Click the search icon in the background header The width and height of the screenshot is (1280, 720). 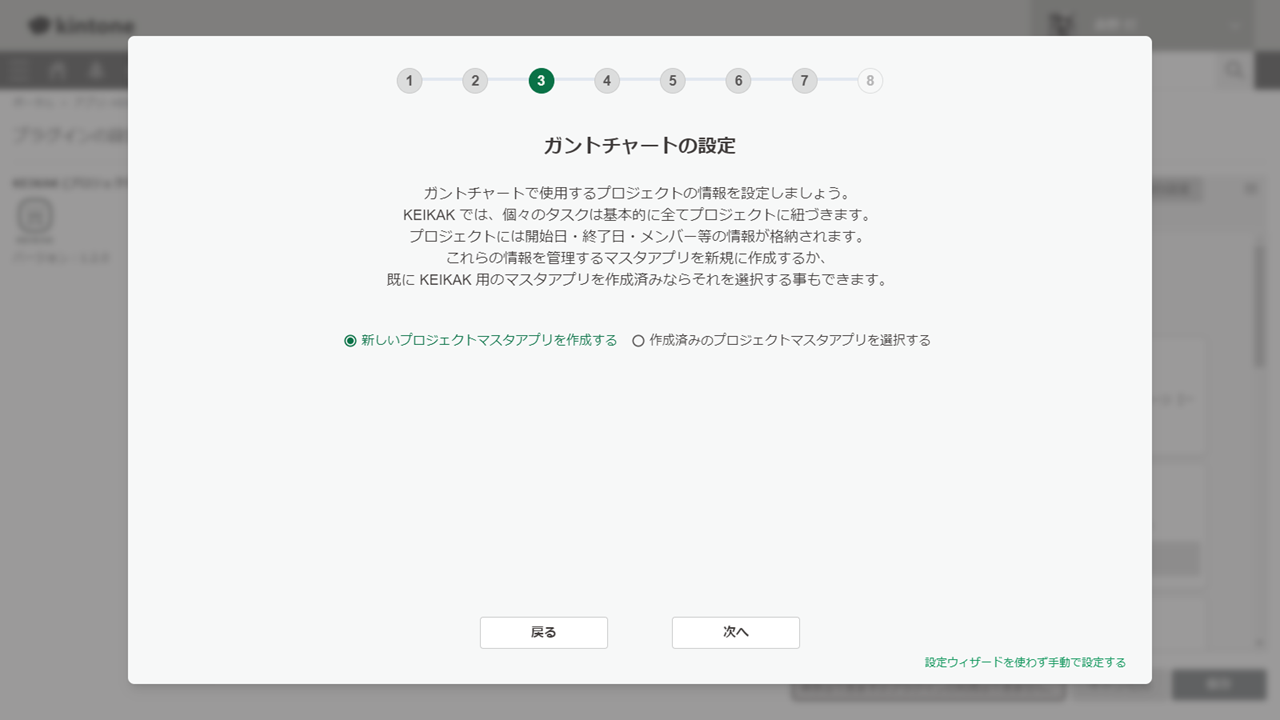[x=1235, y=70]
